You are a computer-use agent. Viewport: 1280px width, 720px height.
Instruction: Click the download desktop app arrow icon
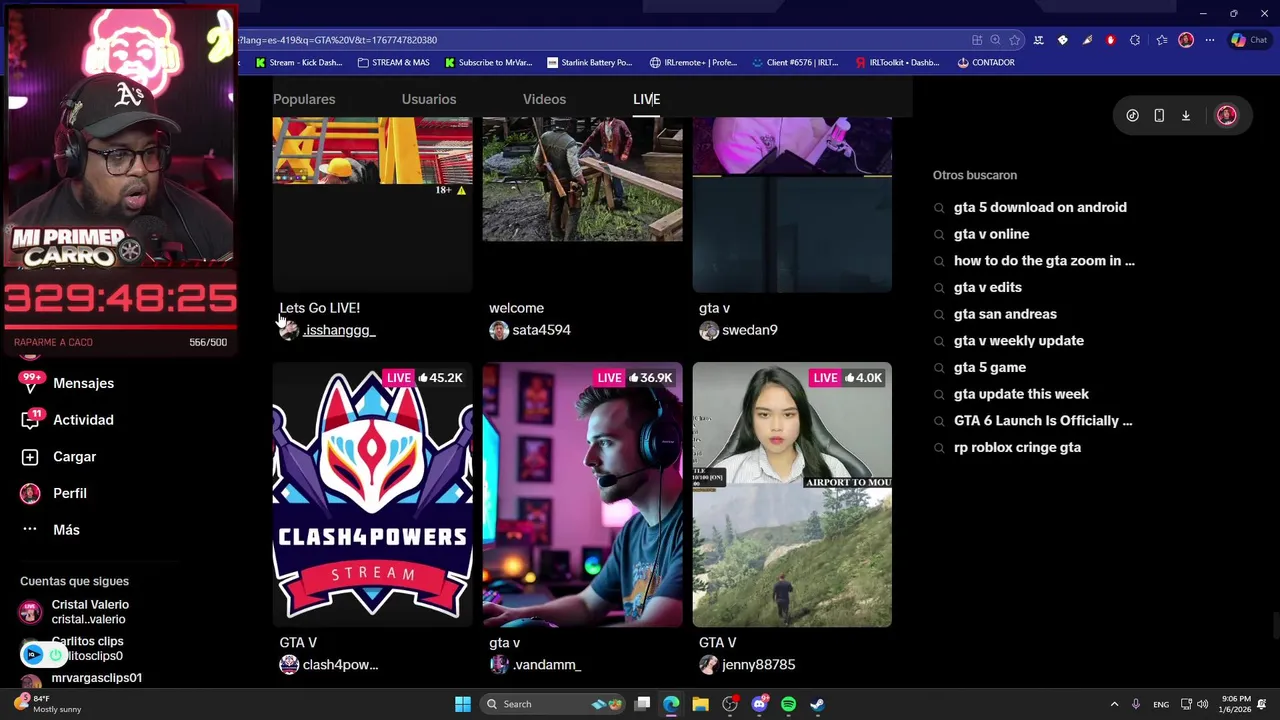point(1186,115)
